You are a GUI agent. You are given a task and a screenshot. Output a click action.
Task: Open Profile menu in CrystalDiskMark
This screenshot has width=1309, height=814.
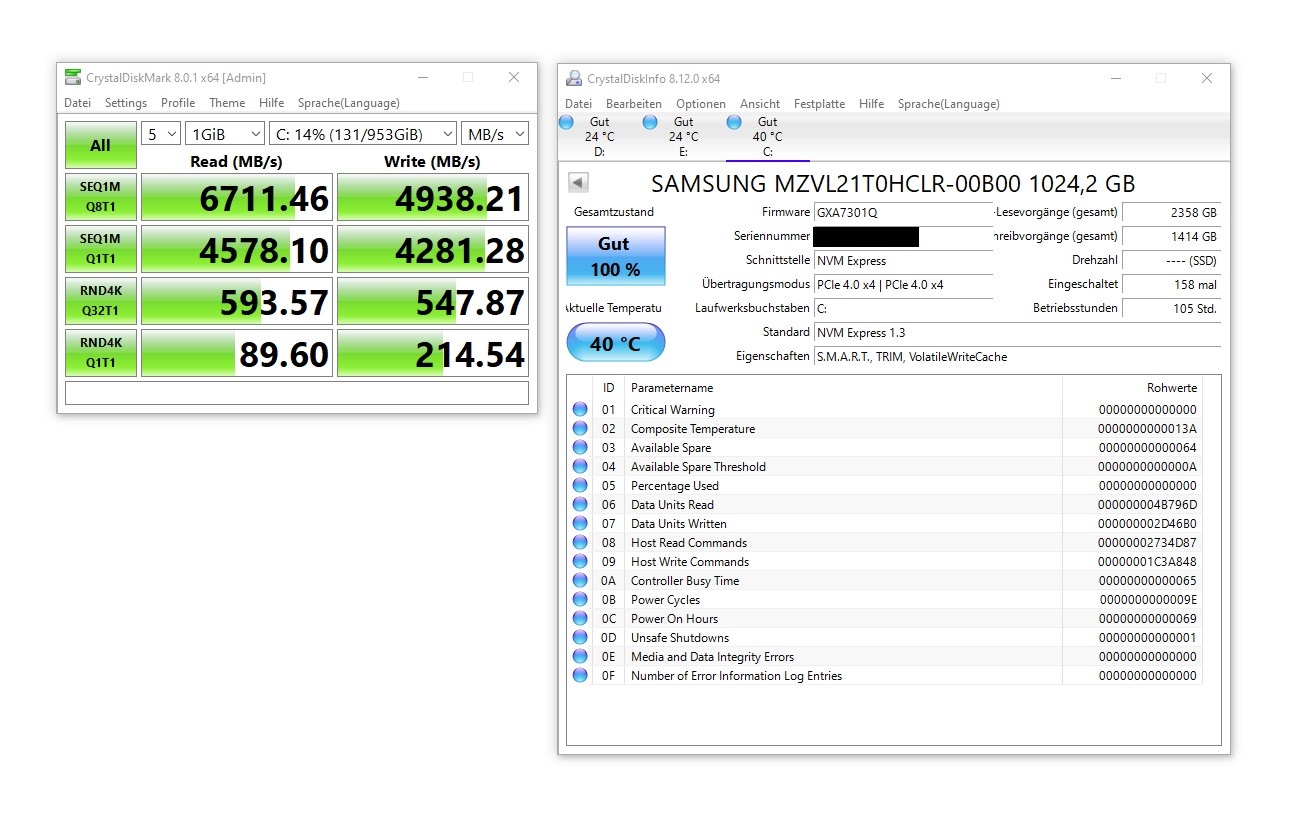pyautogui.click(x=178, y=103)
